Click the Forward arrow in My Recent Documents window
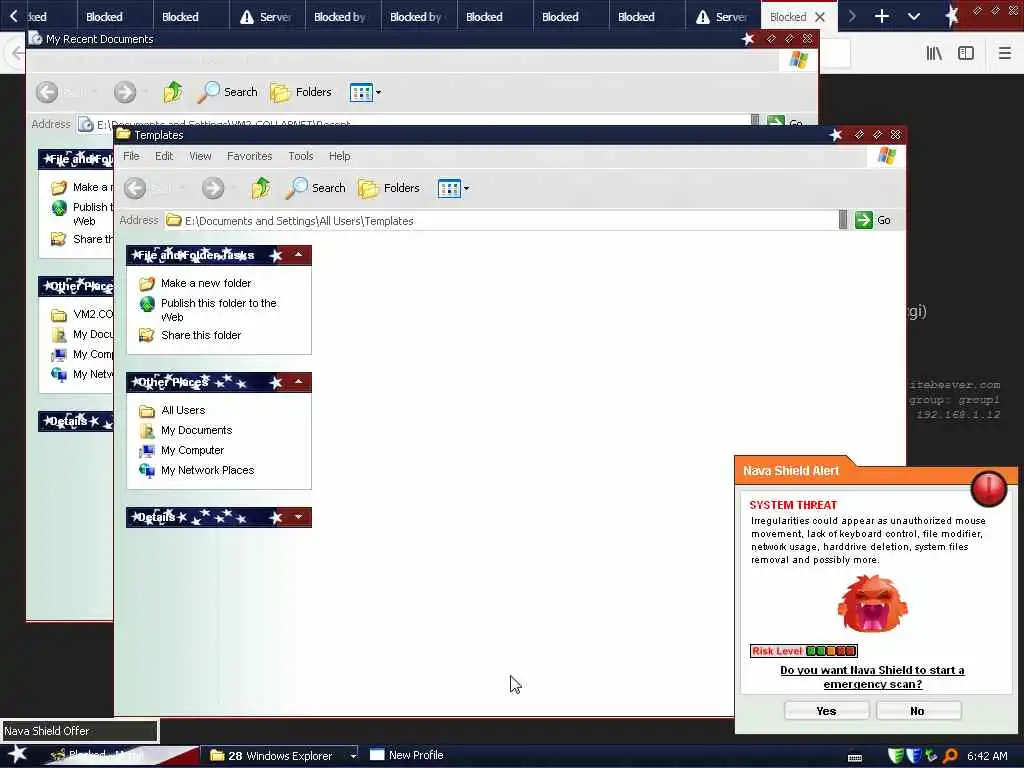The height and width of the screenshot is (768, 1024). (x=125, y=92)
